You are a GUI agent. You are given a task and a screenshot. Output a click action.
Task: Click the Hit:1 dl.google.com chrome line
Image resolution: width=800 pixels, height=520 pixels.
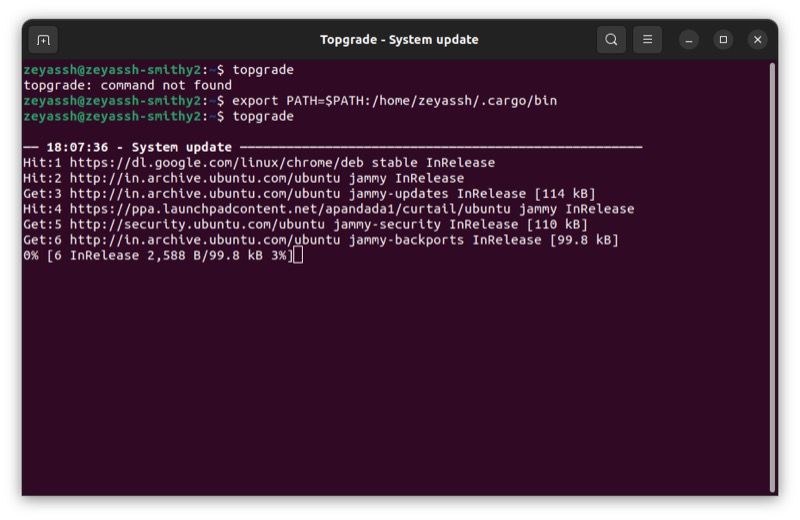259,163
